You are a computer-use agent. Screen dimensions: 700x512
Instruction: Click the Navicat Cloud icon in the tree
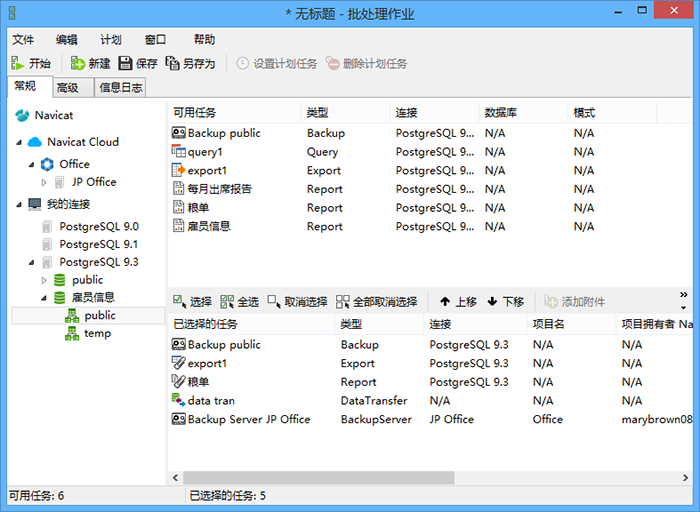(35, 142)
